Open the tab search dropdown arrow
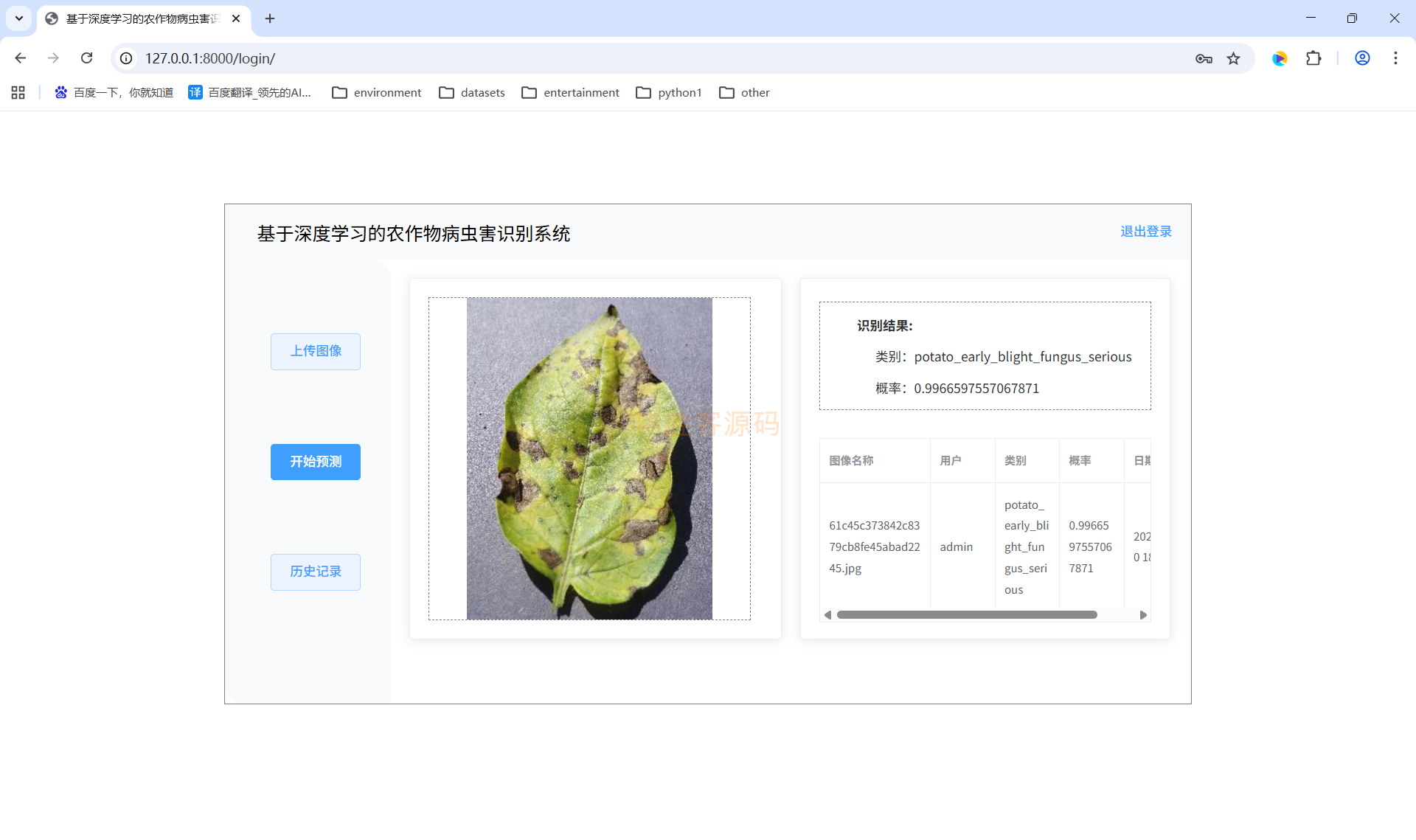This screenshot has width=1416, height=840. click(x=19, y=18)
